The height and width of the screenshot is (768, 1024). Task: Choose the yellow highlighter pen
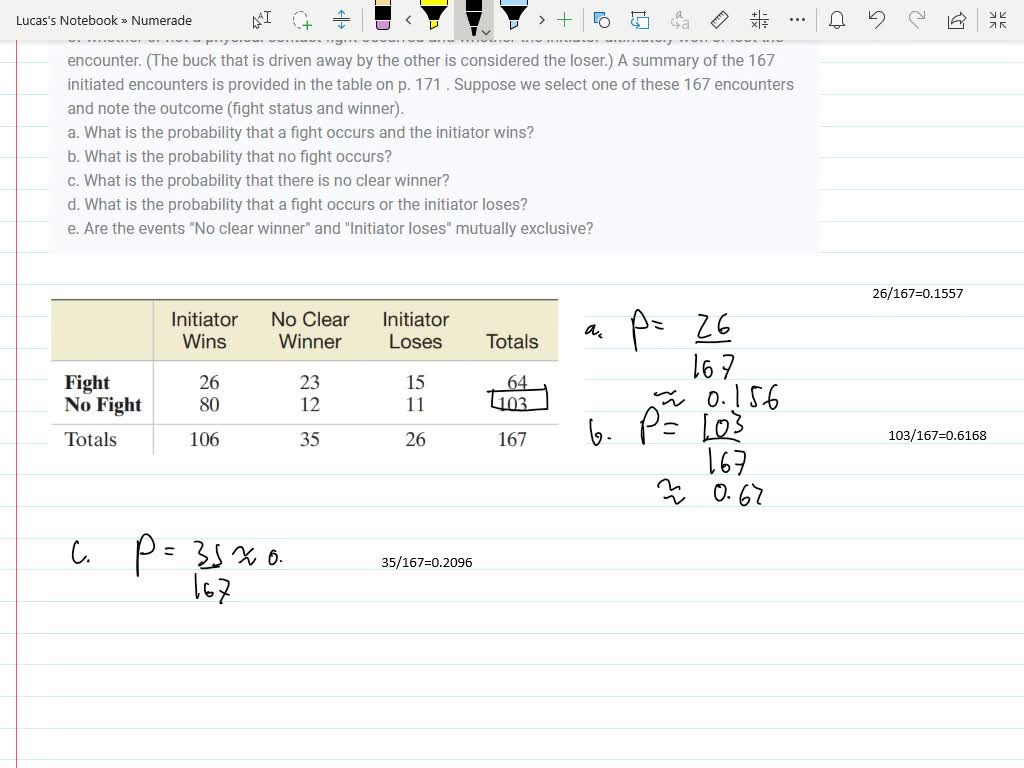coord(433,17)
